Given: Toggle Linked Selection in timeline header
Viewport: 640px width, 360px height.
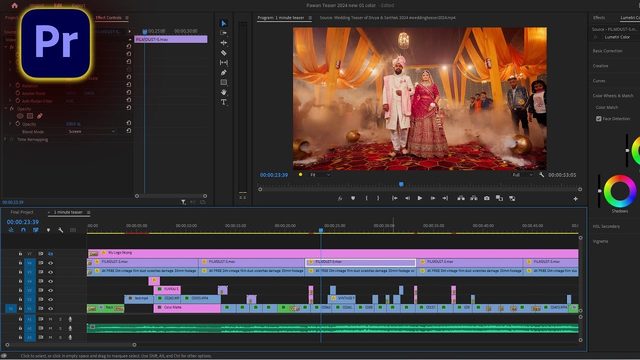Looking at the screenshot, I should [36, 230].
